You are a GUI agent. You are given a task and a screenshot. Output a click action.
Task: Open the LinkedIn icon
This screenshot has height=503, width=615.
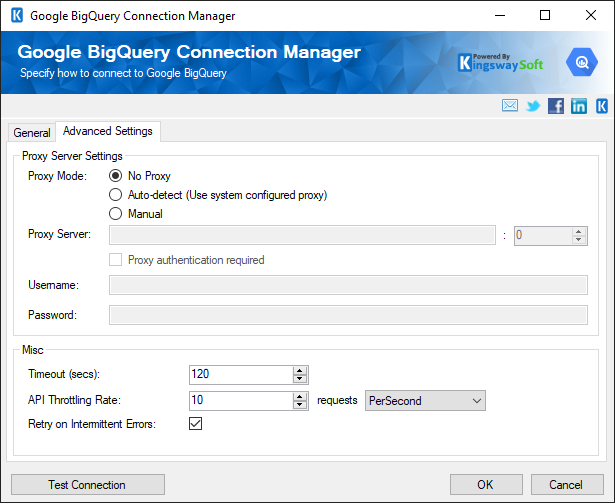pos(579,106)
